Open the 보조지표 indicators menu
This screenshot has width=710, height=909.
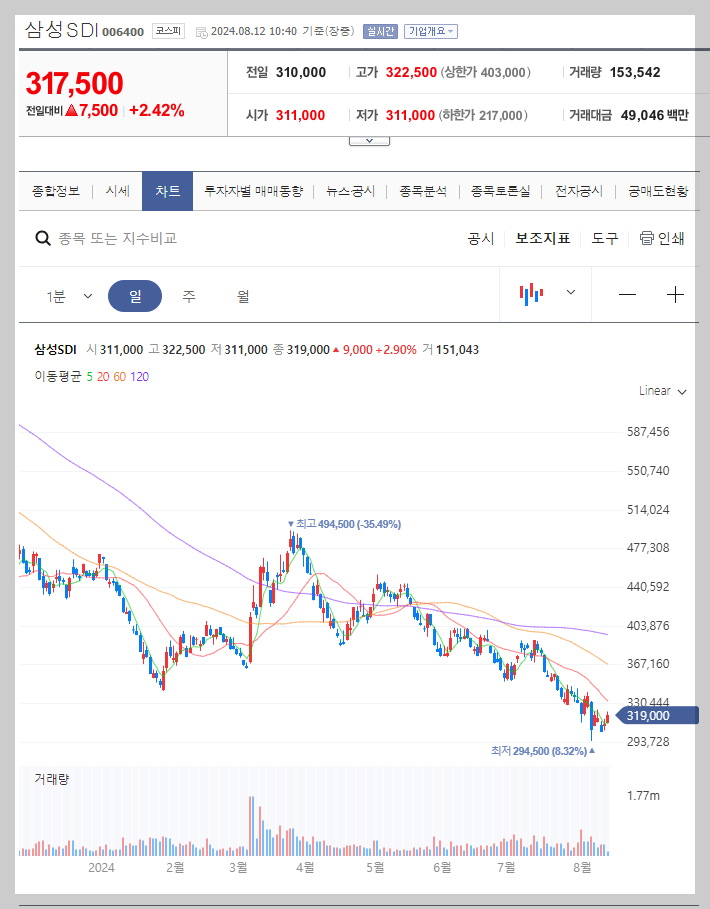click(x=543, y=239)
